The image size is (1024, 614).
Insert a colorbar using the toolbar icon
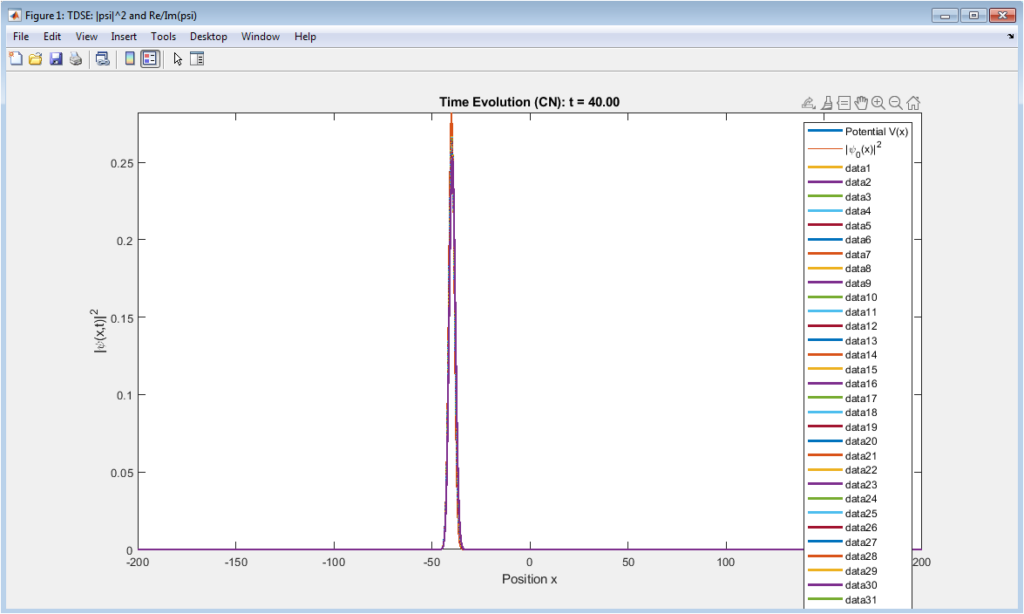129,58
